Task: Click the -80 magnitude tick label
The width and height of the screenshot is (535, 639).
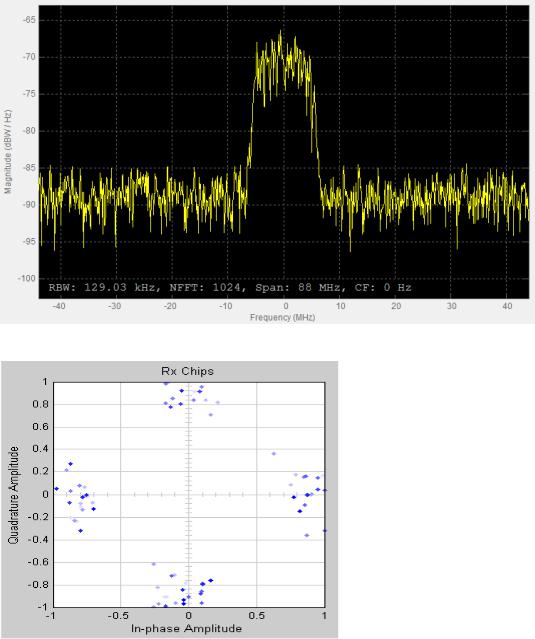Action: [28, 131]
